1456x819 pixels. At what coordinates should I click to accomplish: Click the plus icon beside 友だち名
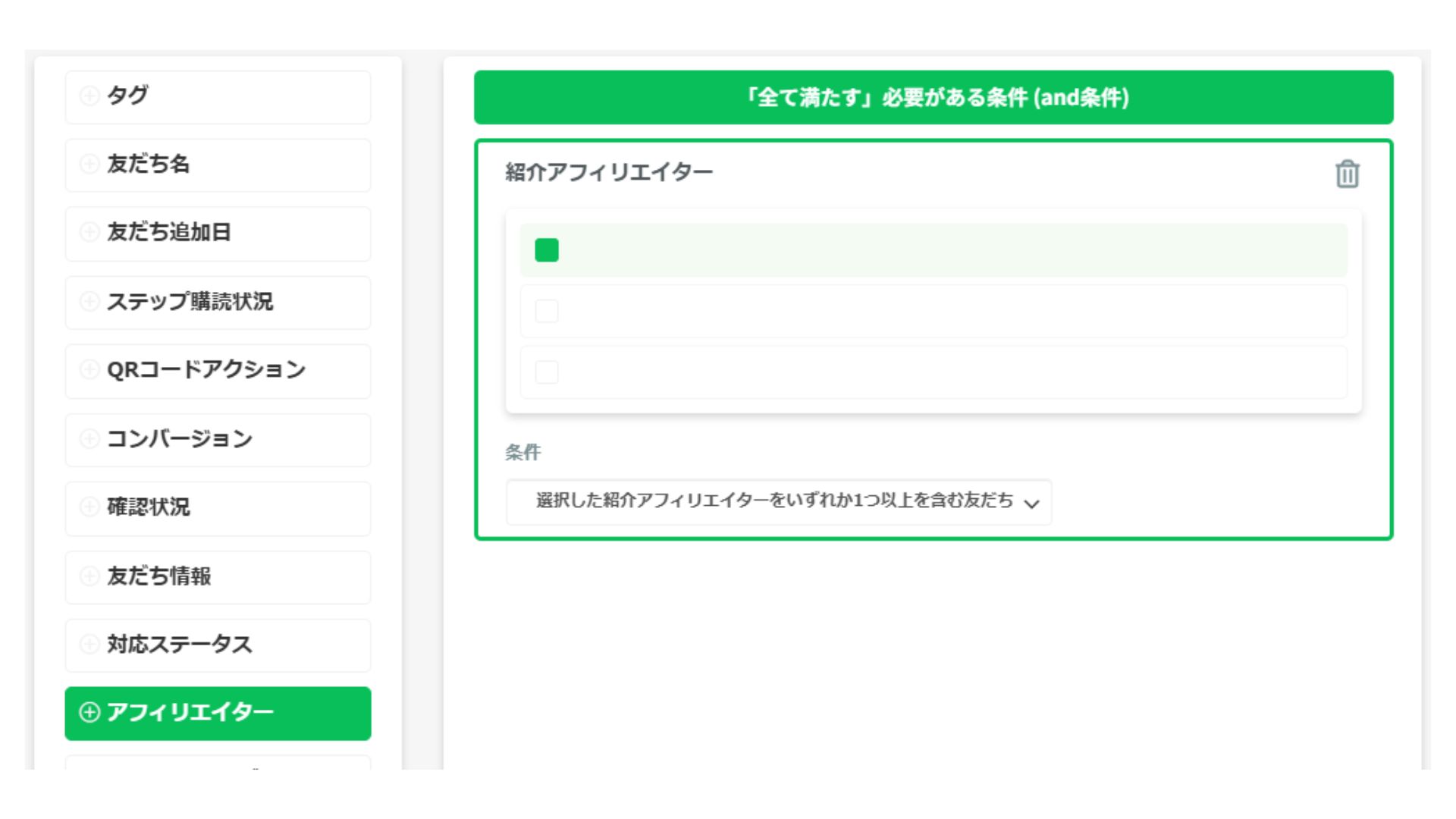pyautogui.click(x=89, y=164)
